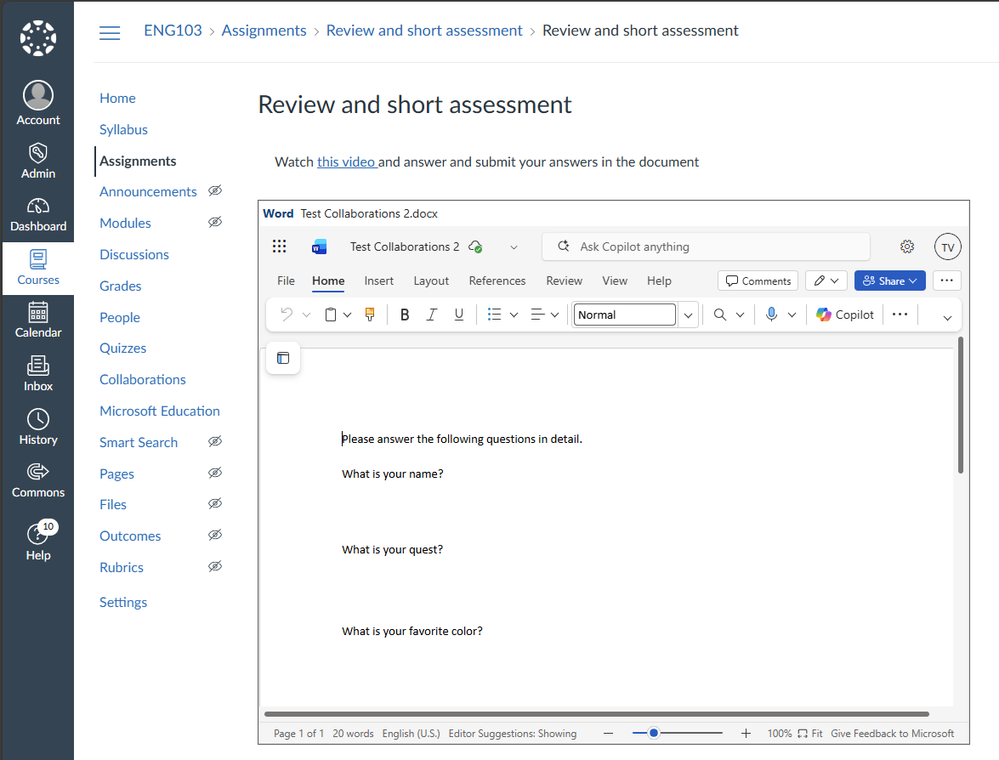
Task: Toggle bold formatting in Word toolbar
Action: point(405,315)
